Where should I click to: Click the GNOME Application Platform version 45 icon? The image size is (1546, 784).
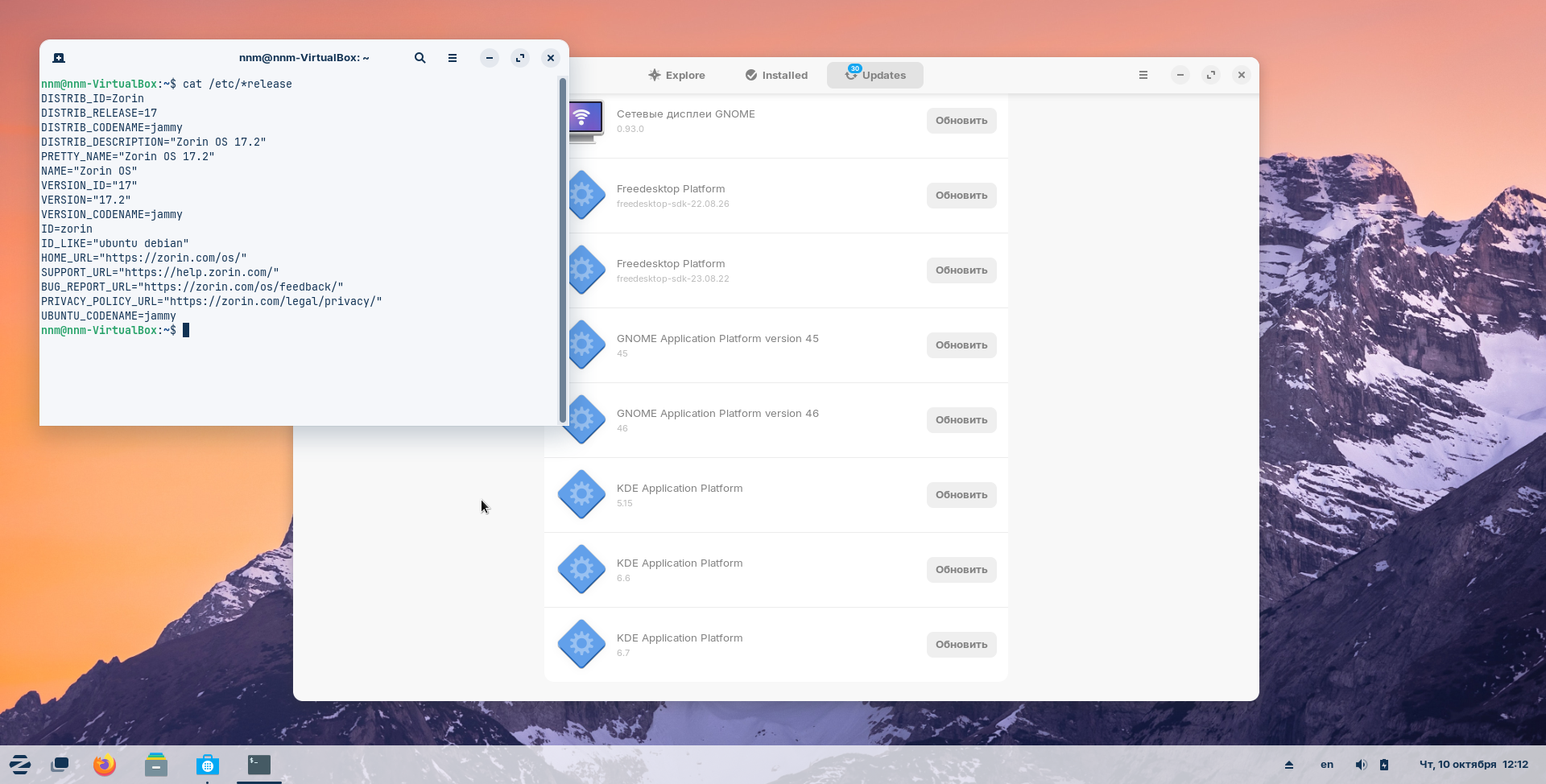pos(587,345)
